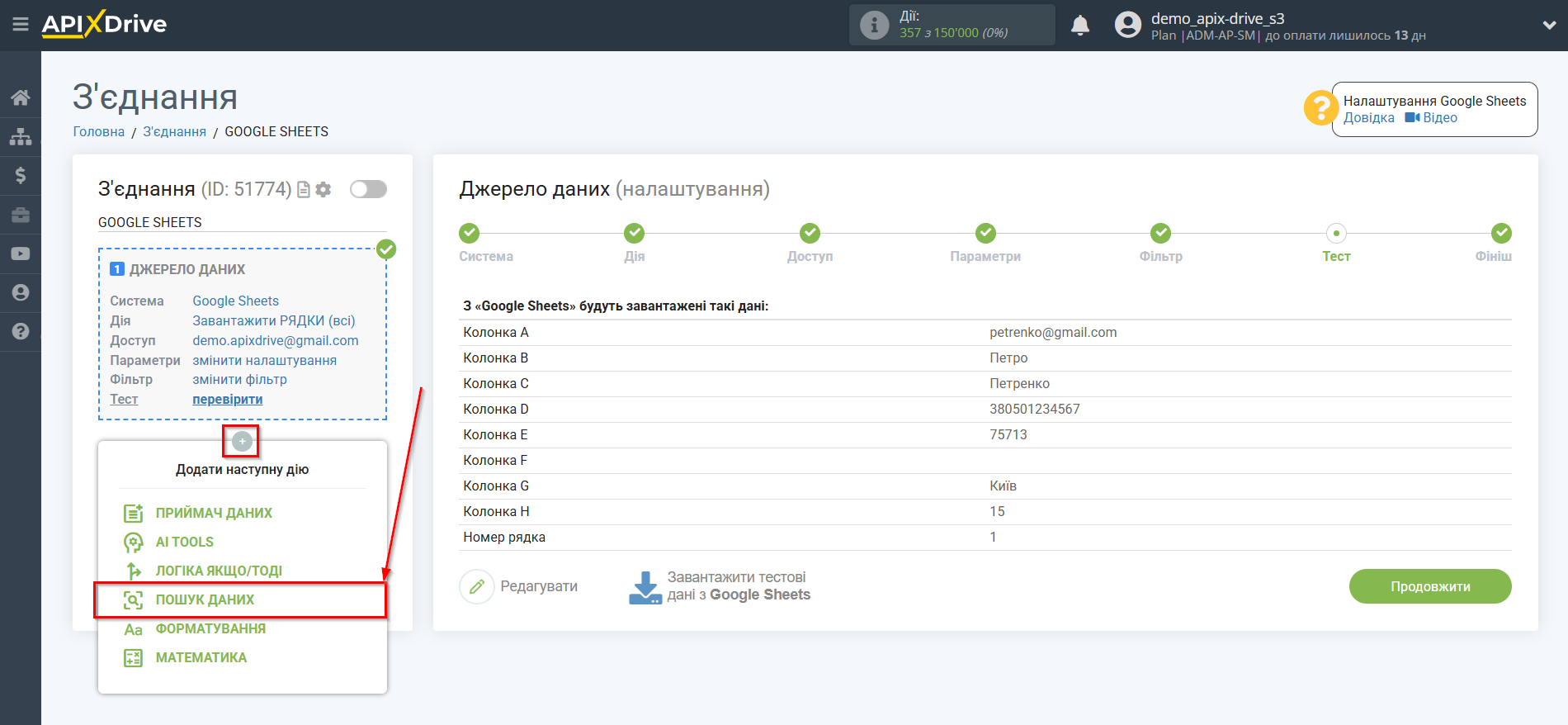Toggle the connection on/off switch

click(x=368, y=189)
